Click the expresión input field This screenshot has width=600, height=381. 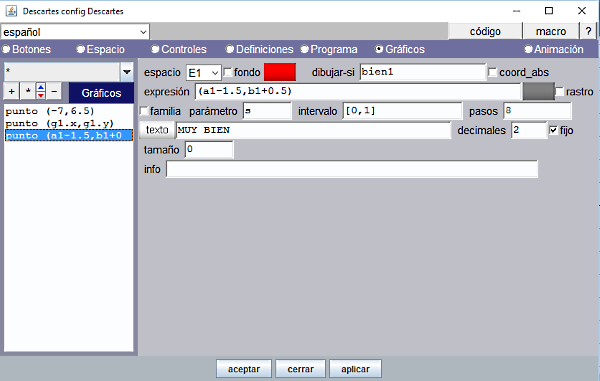[x=358, y=91]
